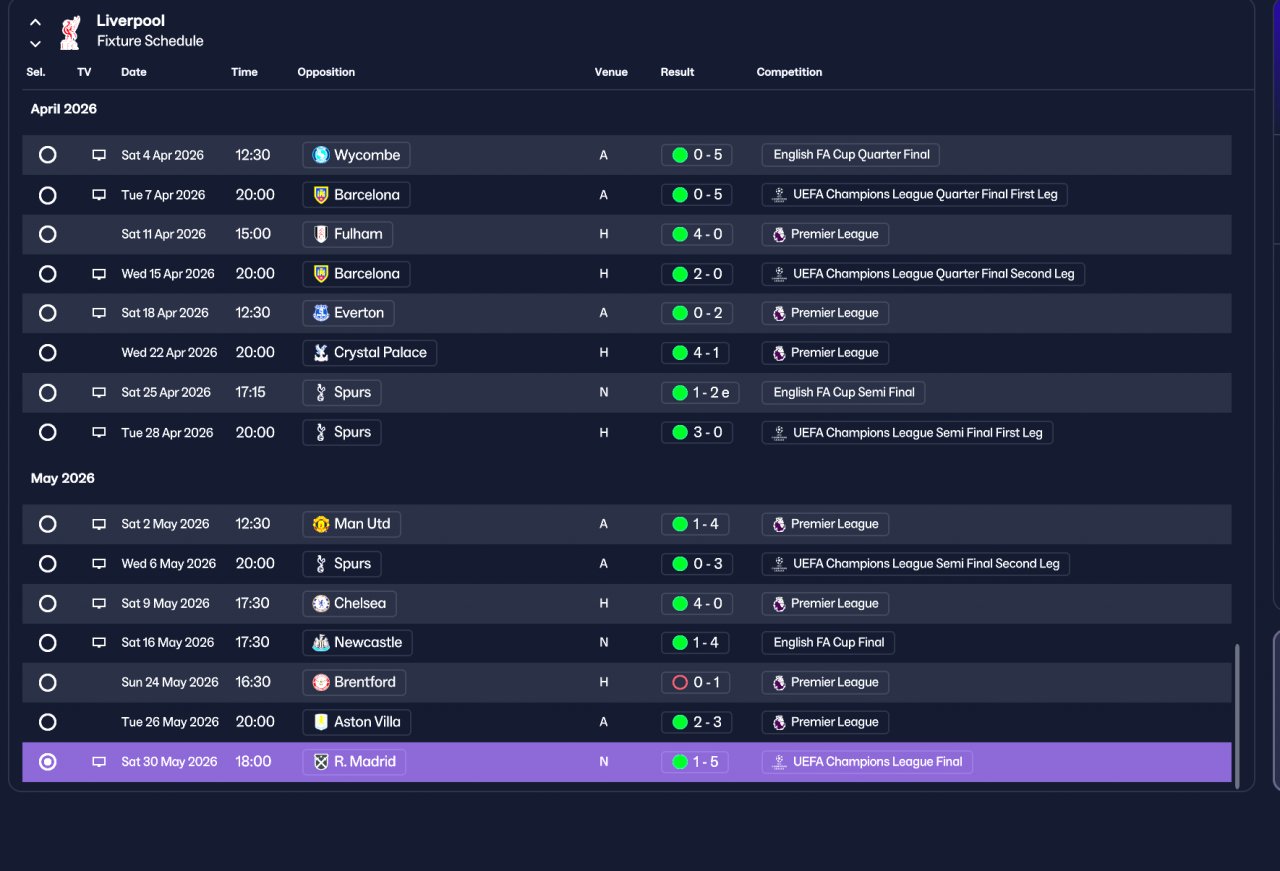Go to next team with down chevron

click(x=35, y=43)
